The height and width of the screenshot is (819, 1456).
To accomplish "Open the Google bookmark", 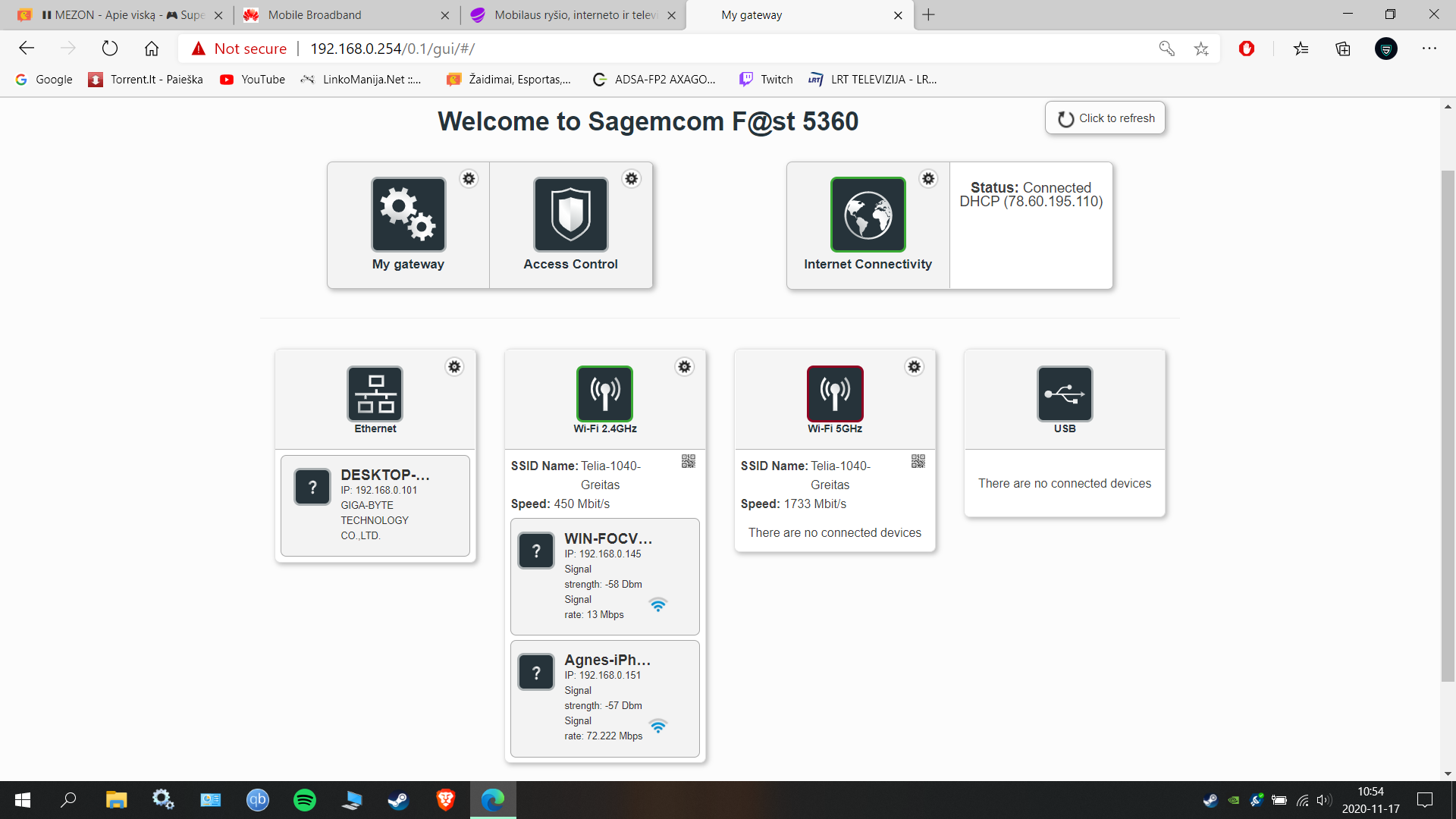I will pos(44,80).
